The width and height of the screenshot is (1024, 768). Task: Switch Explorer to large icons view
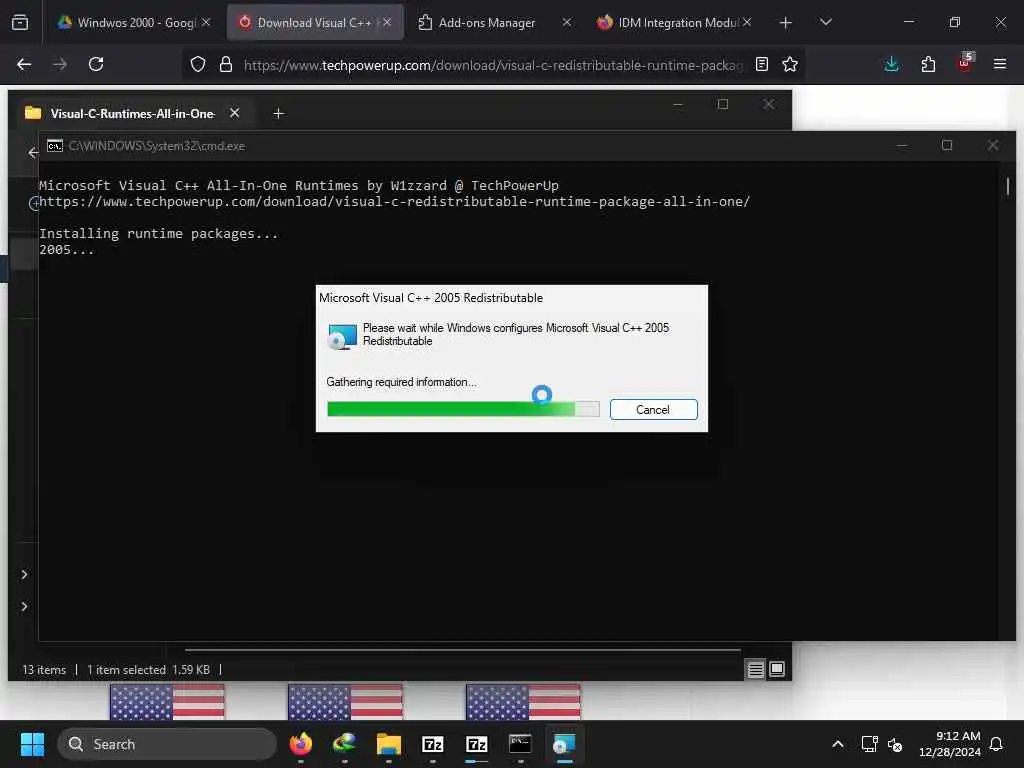(x=776, y=669)
